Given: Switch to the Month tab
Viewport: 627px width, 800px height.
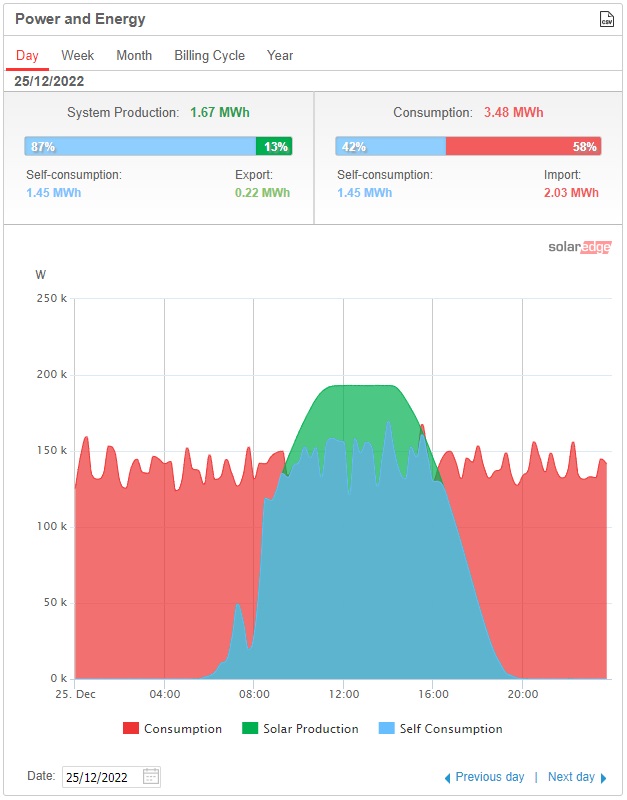Looking at the screenshot, I should [134, 56].
